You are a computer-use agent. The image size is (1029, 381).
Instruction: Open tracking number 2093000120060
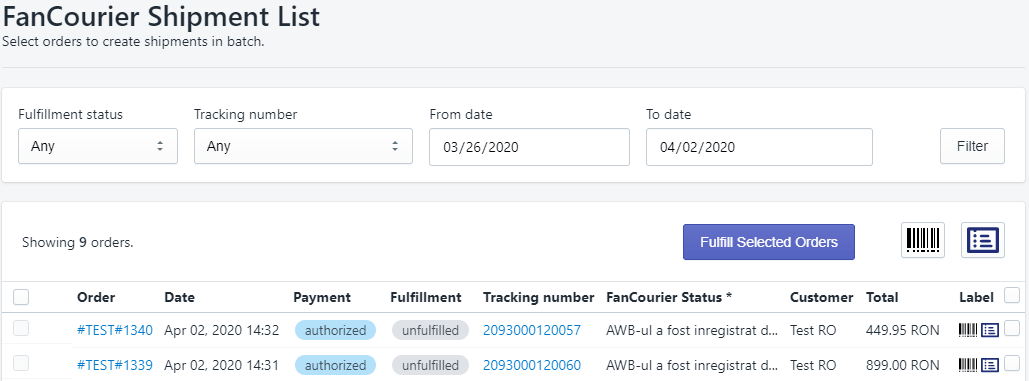[x=532, y=365]
